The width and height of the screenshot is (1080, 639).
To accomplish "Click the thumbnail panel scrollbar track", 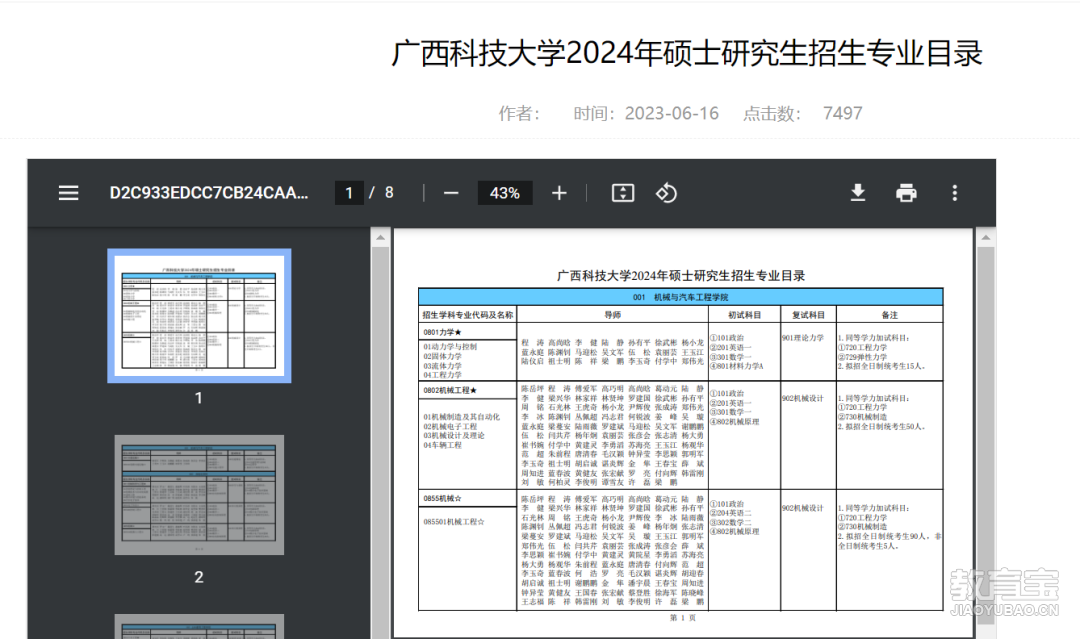I will coord(380,441).
